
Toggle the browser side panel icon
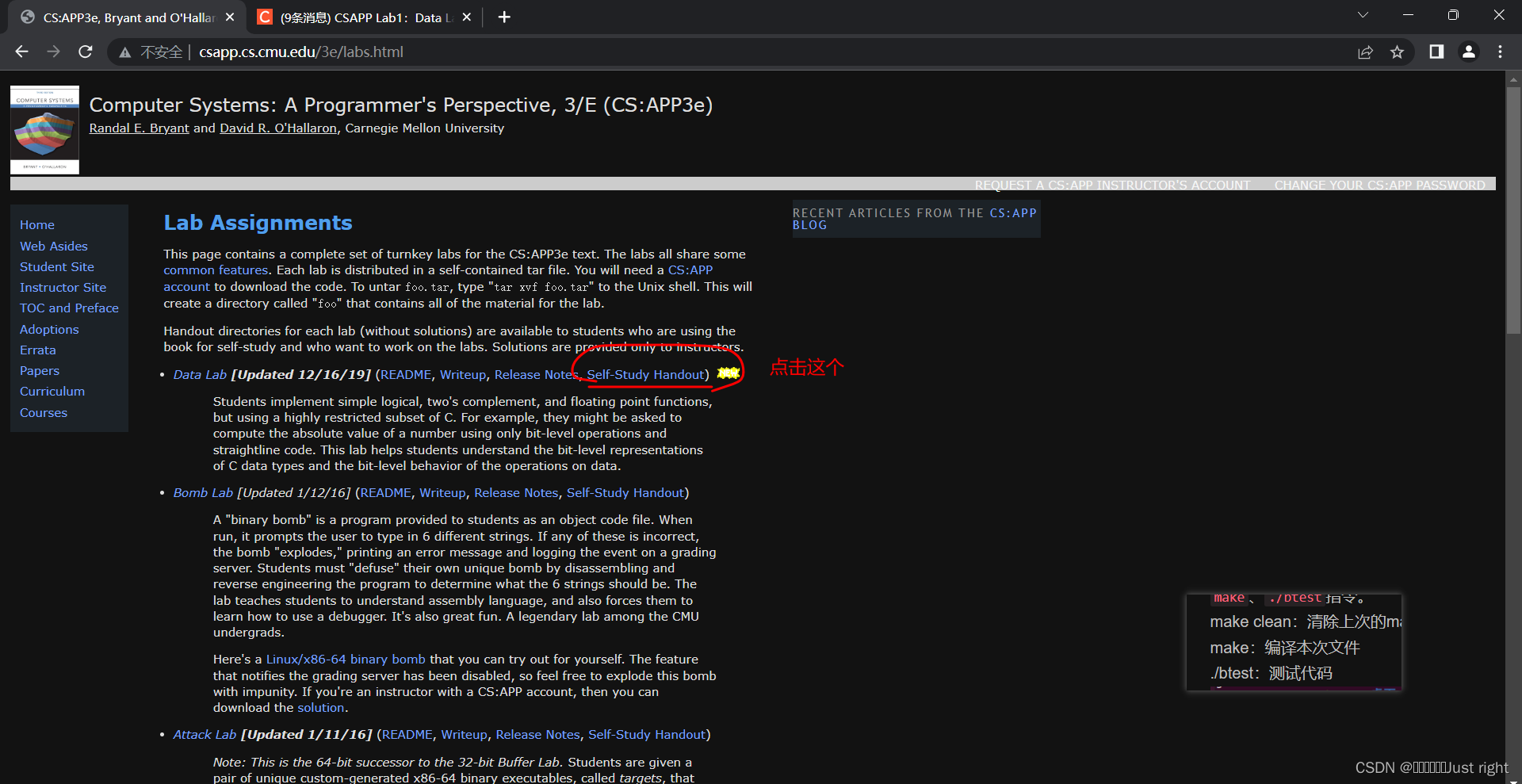(1436, 52)
